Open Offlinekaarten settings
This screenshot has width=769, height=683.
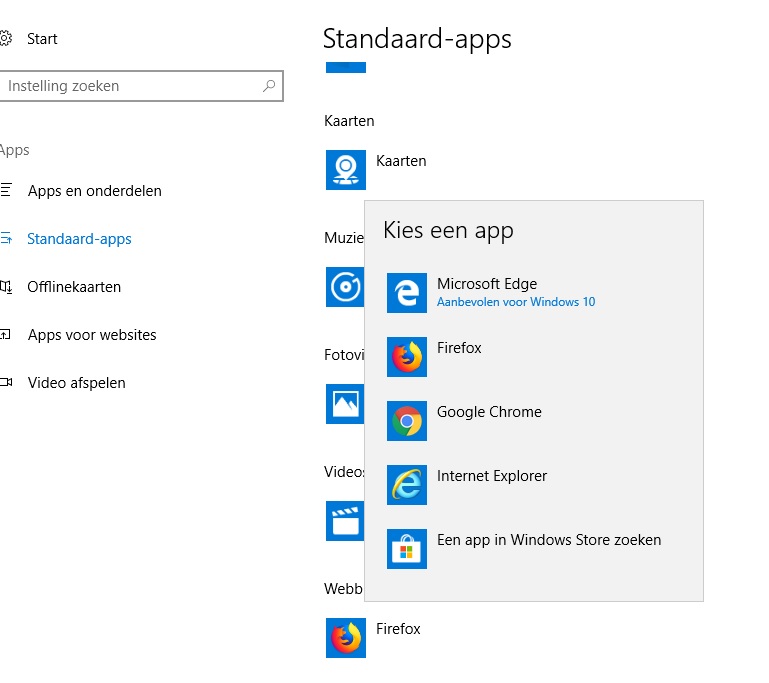[x=74, y=287]
